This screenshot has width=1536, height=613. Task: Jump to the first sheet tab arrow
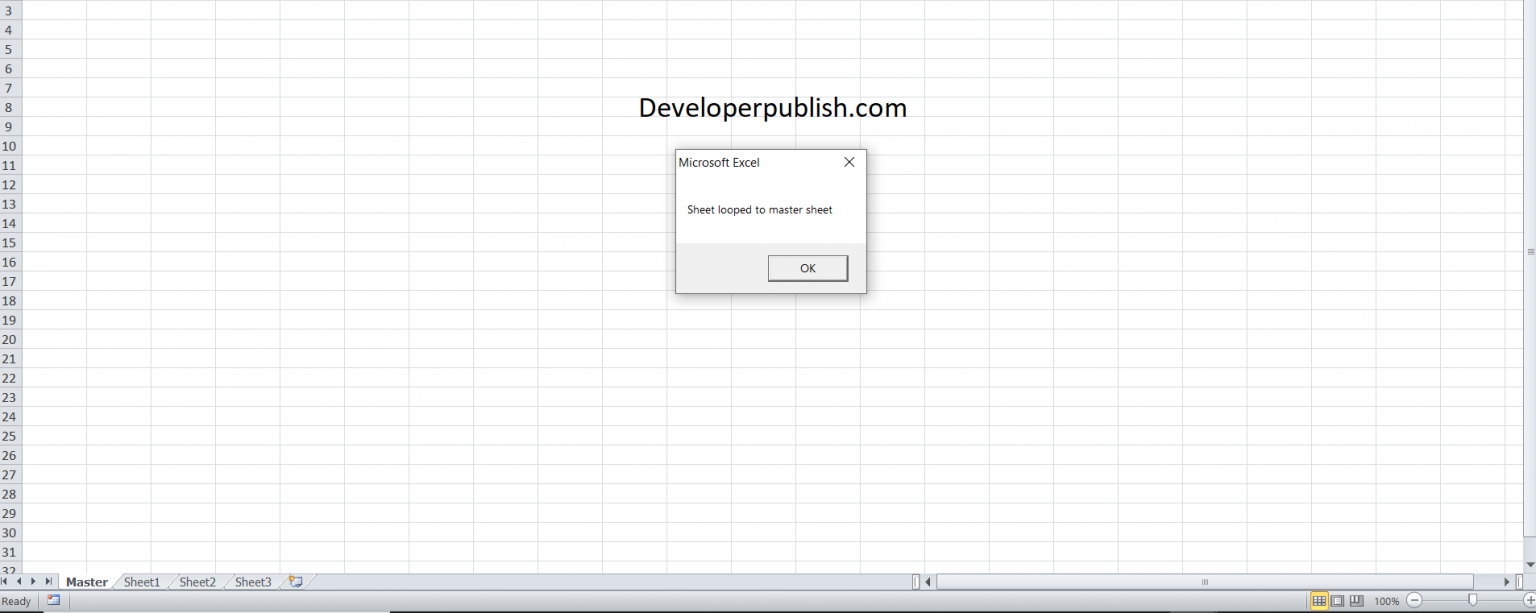click(5, 582)
